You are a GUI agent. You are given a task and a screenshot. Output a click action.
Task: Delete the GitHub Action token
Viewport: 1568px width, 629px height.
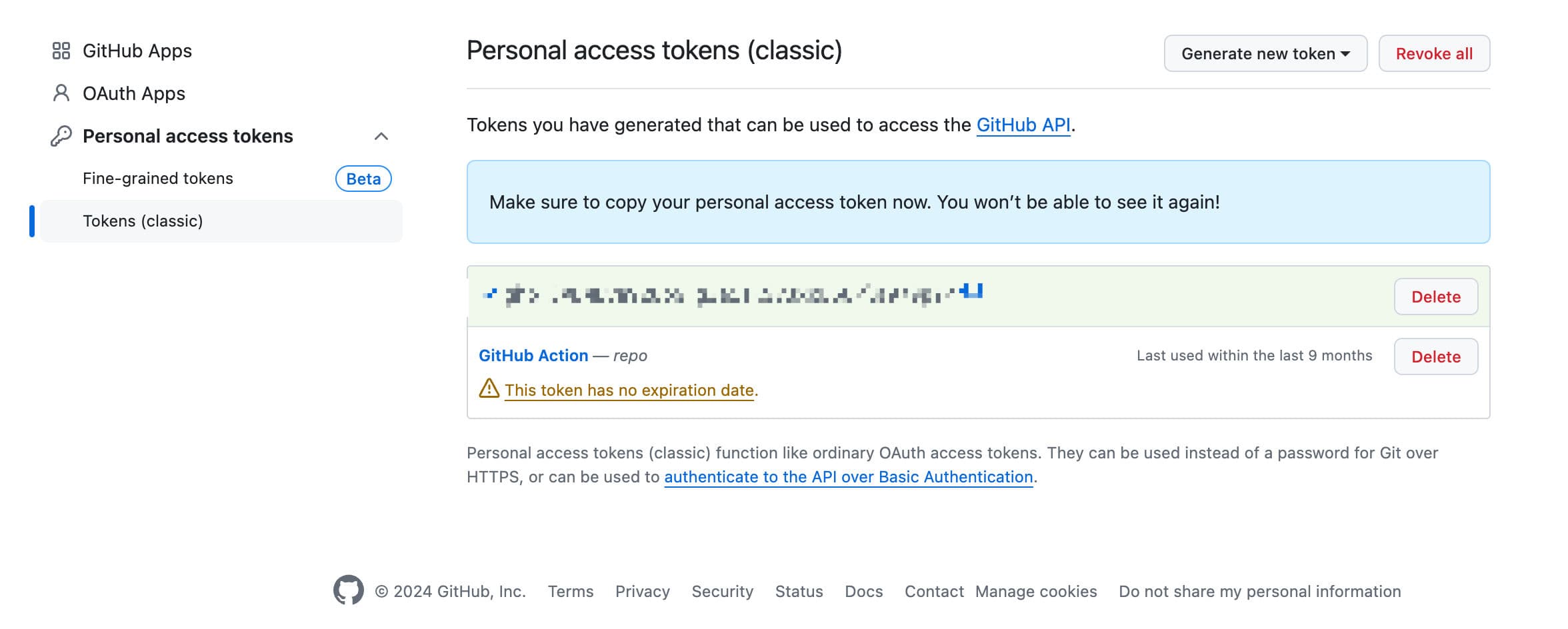(1435, 356)
